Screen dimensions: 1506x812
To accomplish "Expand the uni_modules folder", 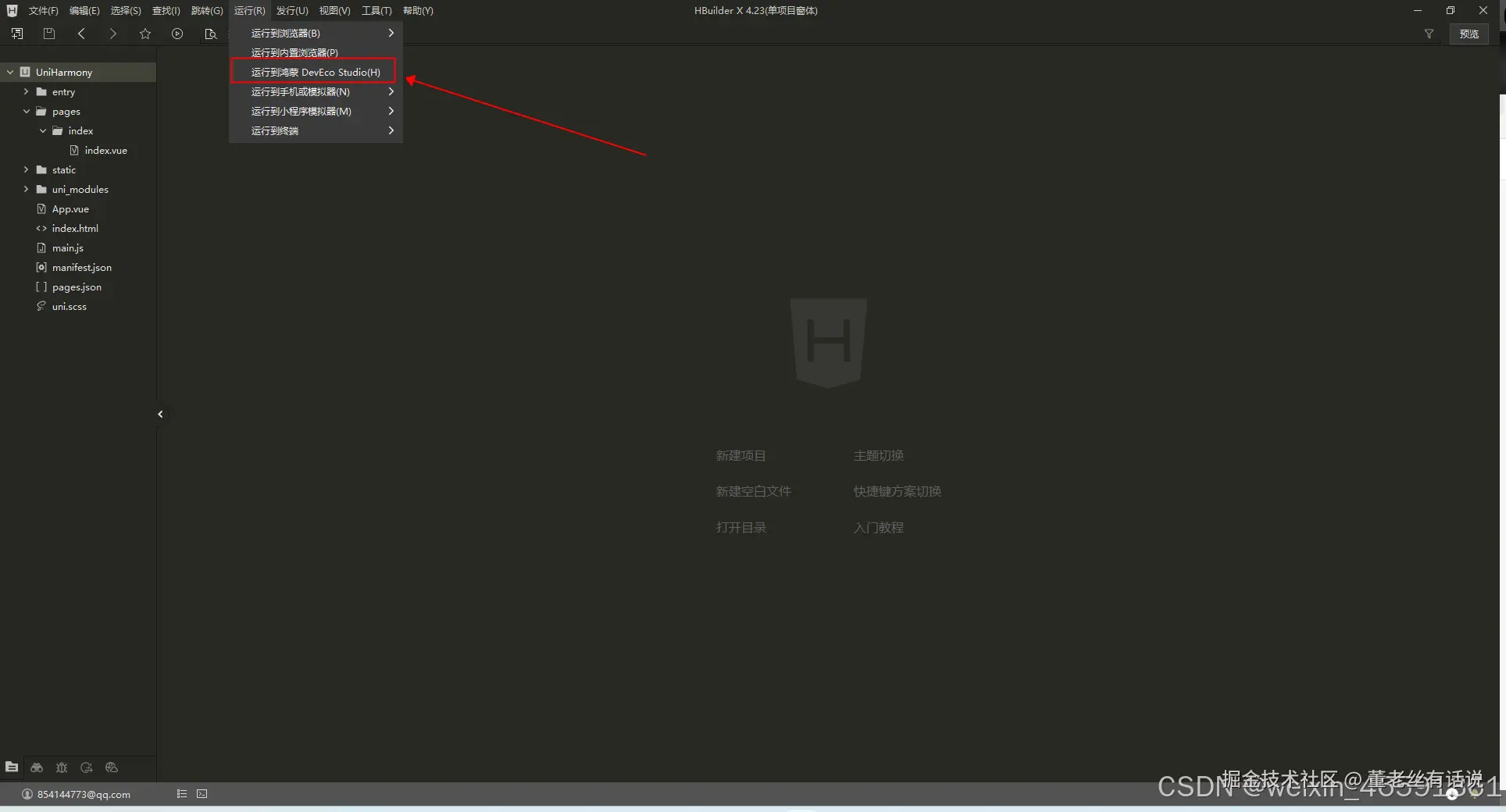I will click(26, 189).
